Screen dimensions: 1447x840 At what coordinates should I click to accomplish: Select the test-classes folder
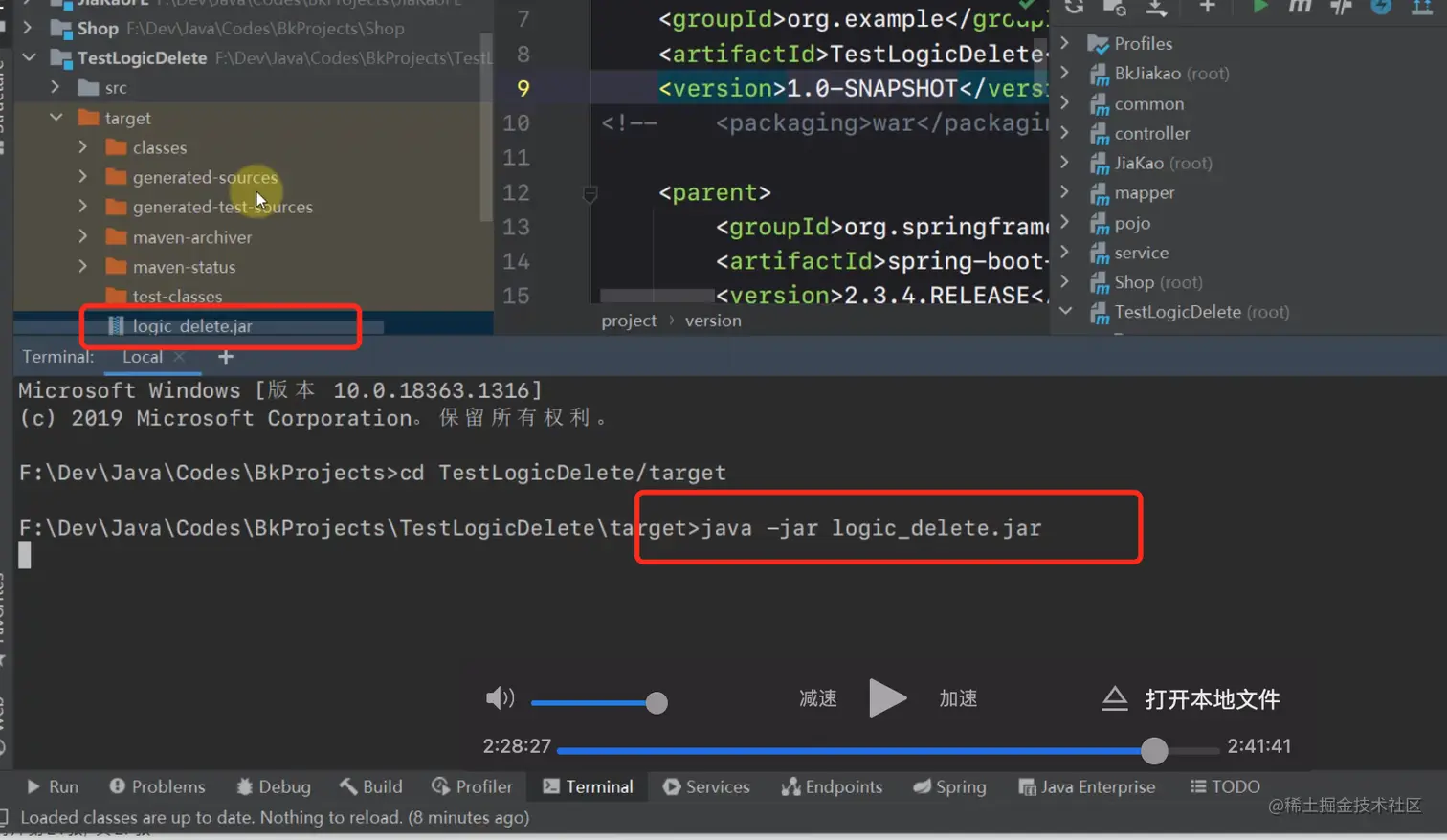(177, 297)
